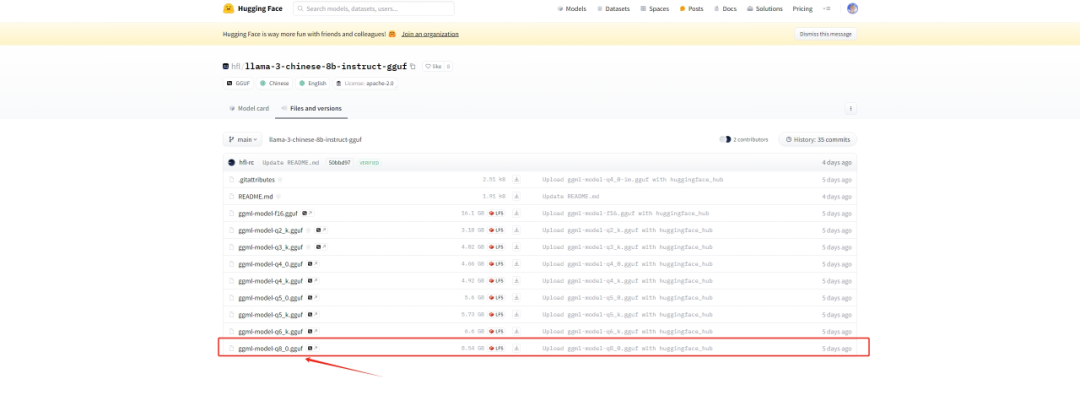Open the ggml-model-q5_0.gguf file
This screenshot has height=417, width=1080.
pos(270,298)
